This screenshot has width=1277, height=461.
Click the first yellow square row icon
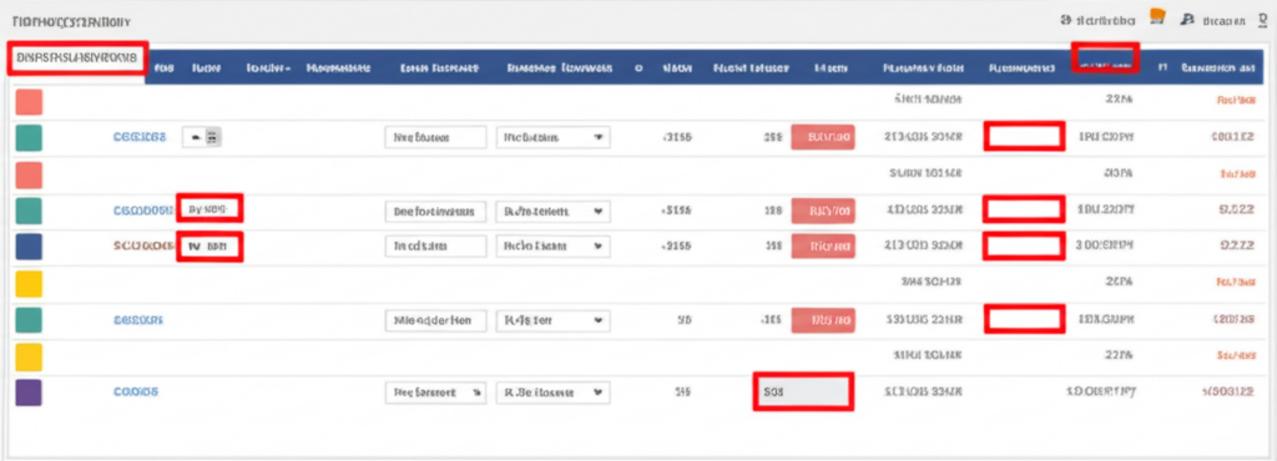[x=29, y=283]
